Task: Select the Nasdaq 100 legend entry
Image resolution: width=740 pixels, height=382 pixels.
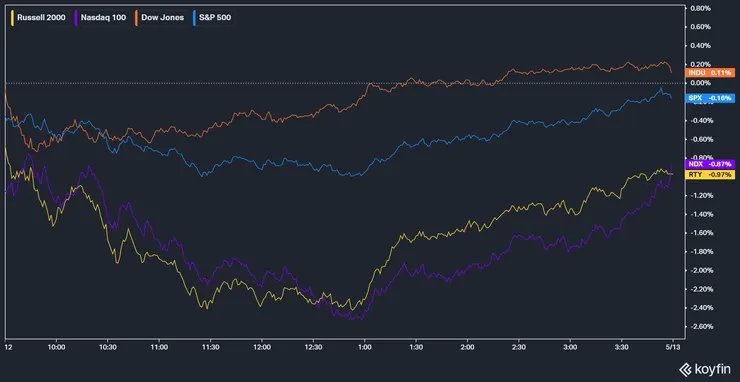Action: pos(100,18)
